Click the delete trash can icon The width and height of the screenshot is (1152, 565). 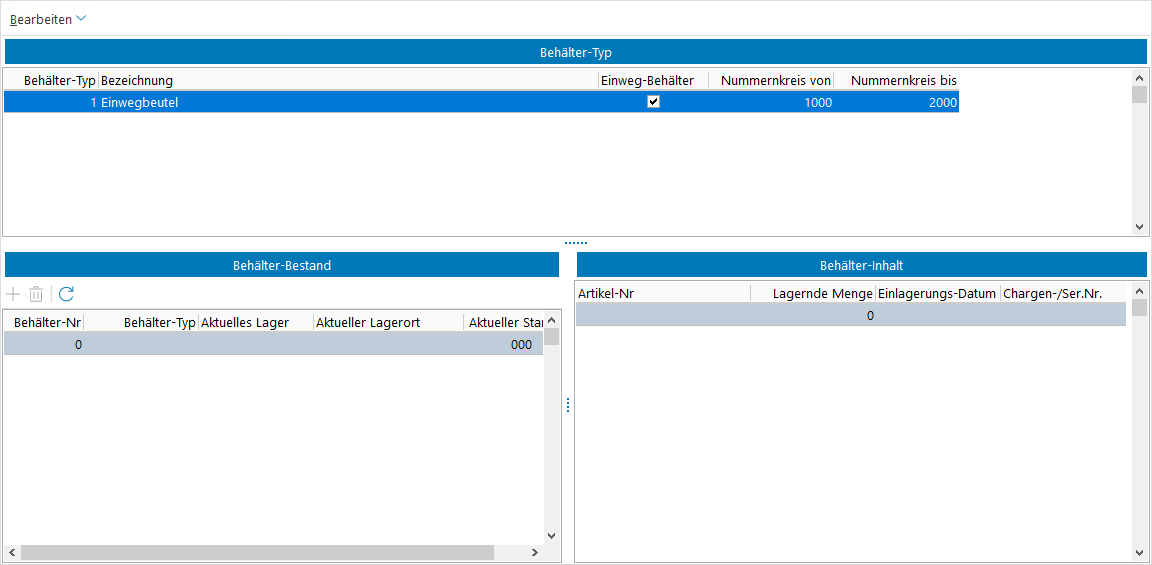[36, 294]
